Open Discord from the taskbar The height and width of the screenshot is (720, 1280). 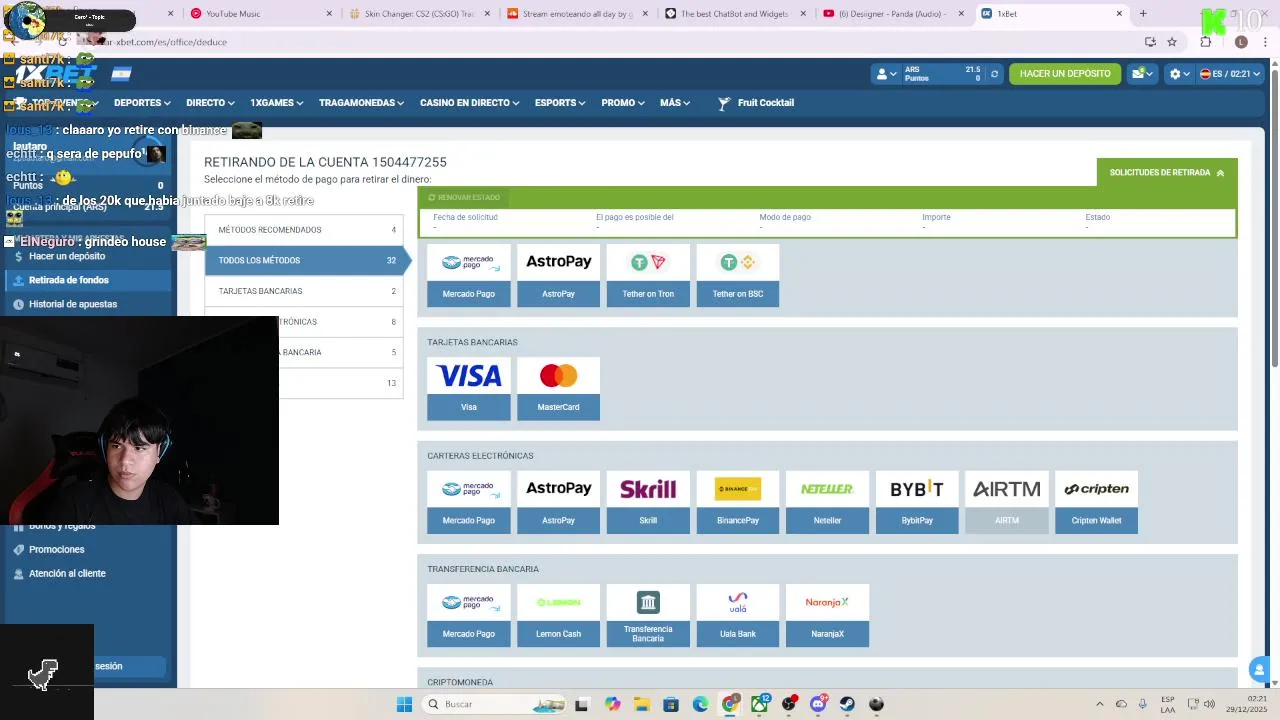(x=818, y=704)
